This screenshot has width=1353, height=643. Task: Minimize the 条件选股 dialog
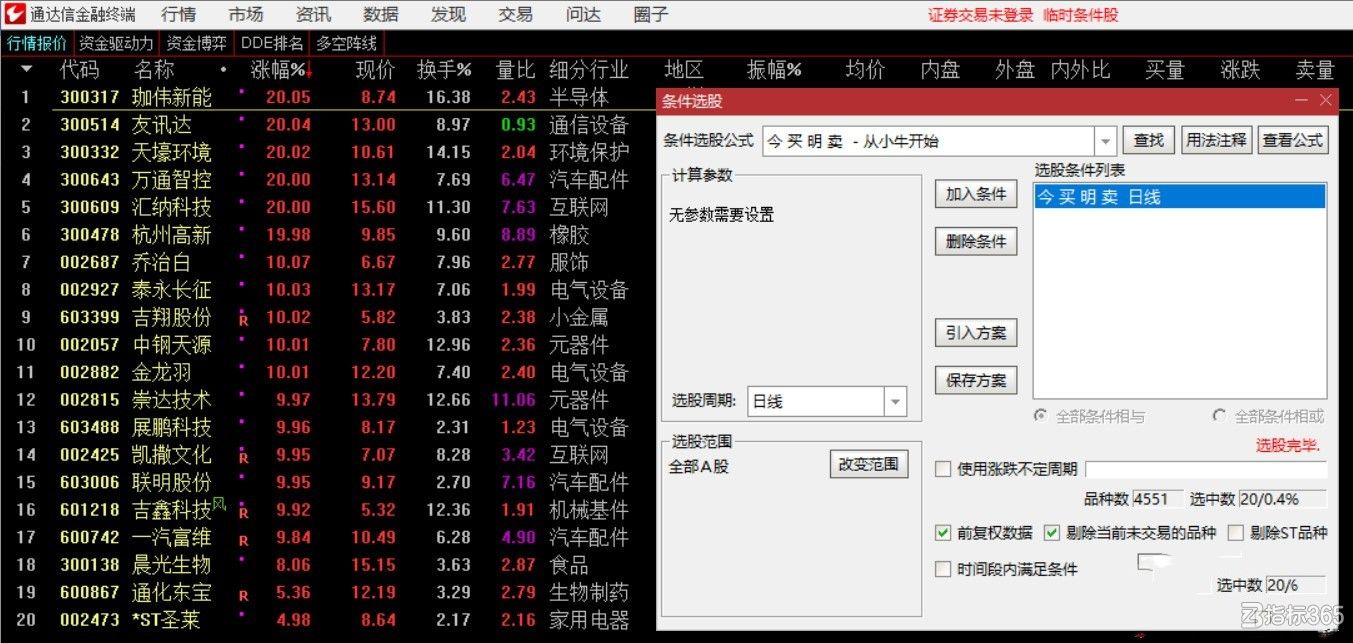(x=1301, y=101)
